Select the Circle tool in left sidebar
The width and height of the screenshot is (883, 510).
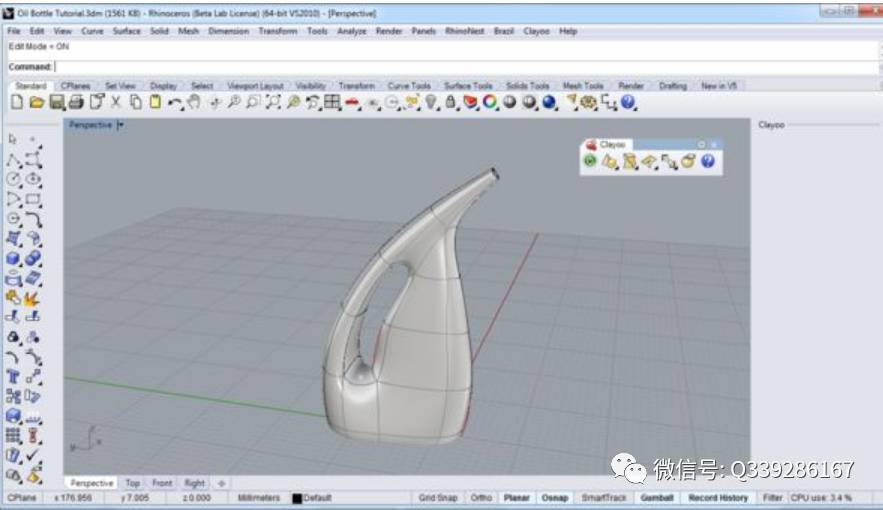(x=14, y=180)
